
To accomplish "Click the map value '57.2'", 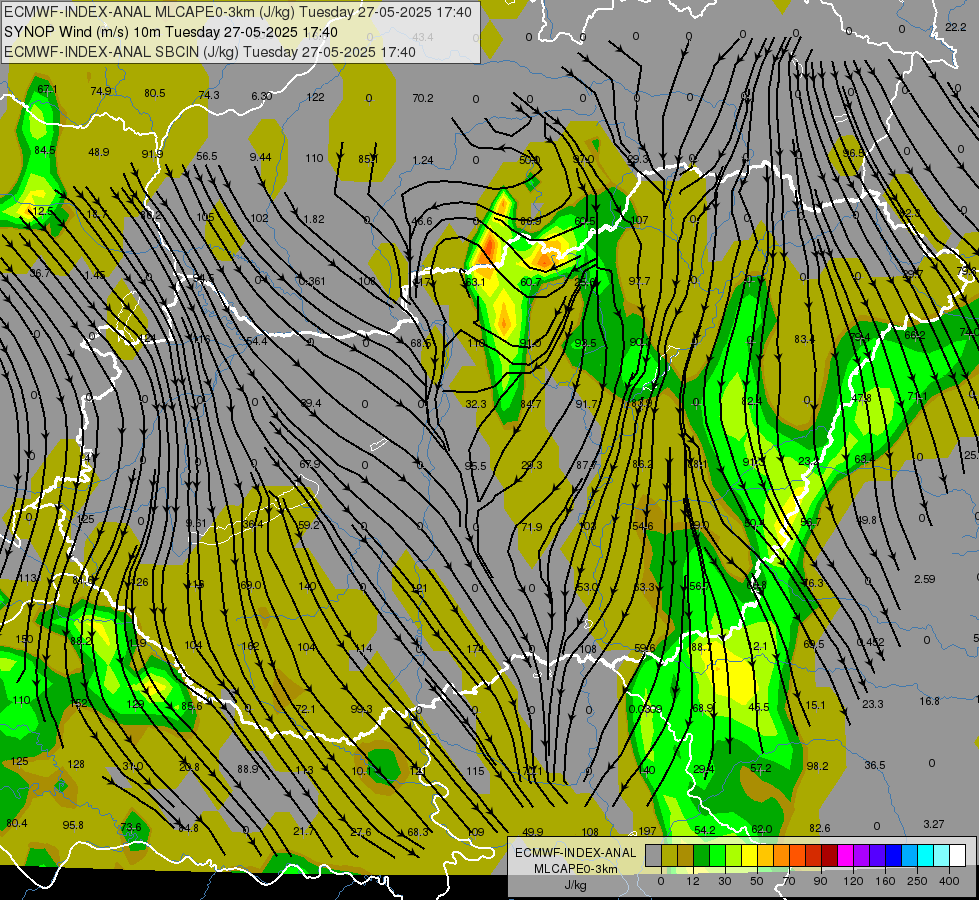I will coord(760,769).
